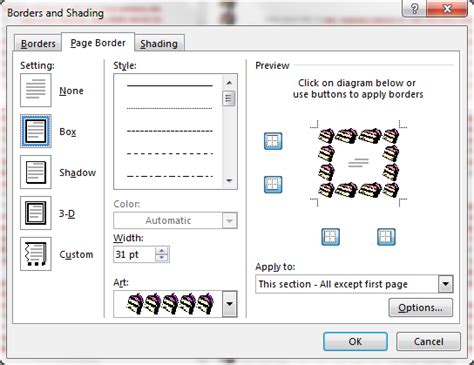
Task: Click the None setting label
Action: pyautogui.click(x=71, y=91)
